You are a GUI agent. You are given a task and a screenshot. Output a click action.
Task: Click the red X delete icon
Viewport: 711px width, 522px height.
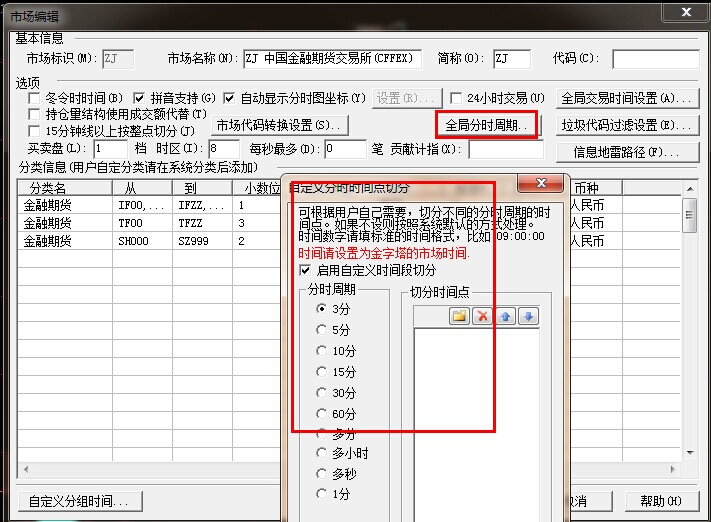482,316
